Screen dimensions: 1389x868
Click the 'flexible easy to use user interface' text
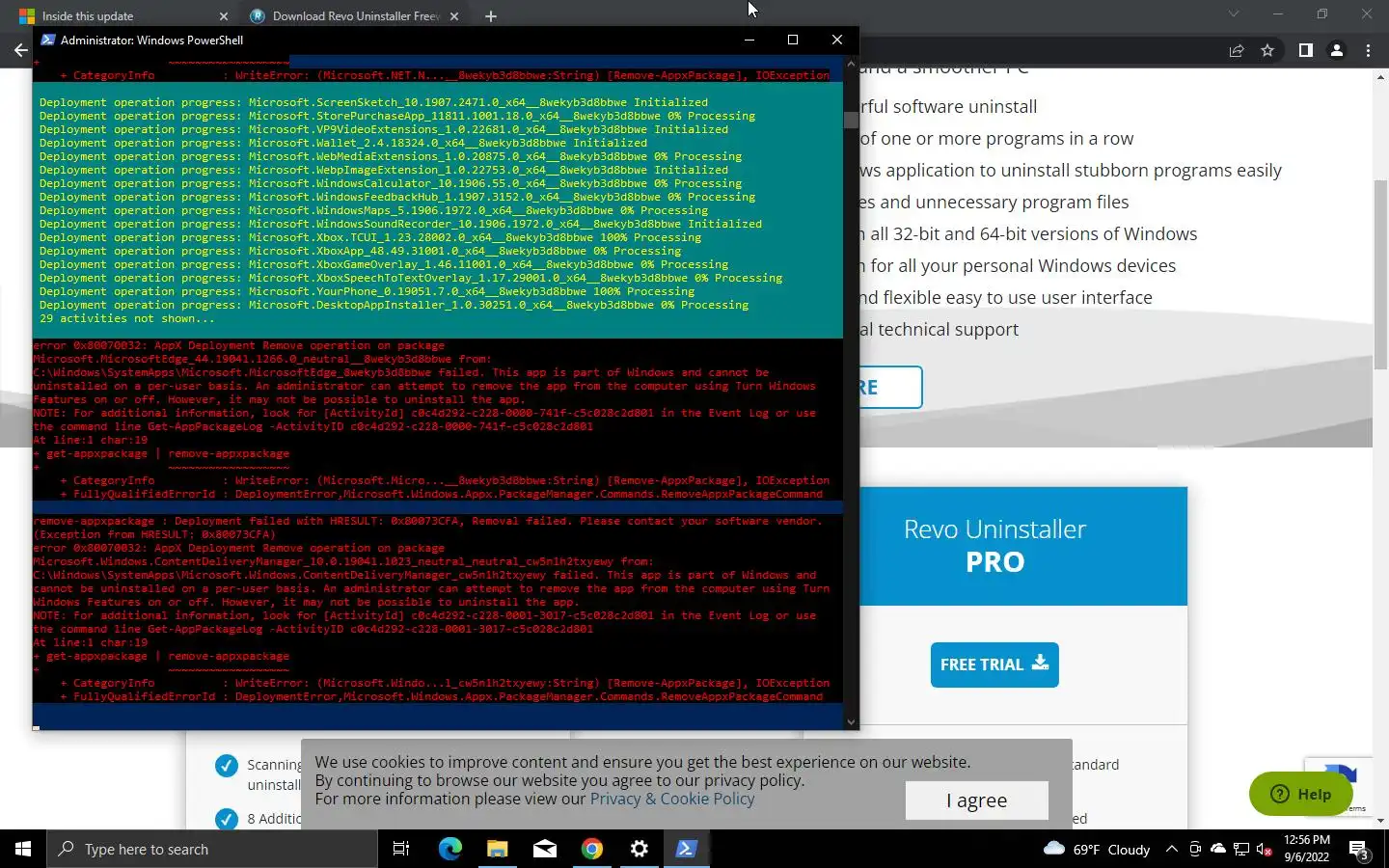point(1018,297)
